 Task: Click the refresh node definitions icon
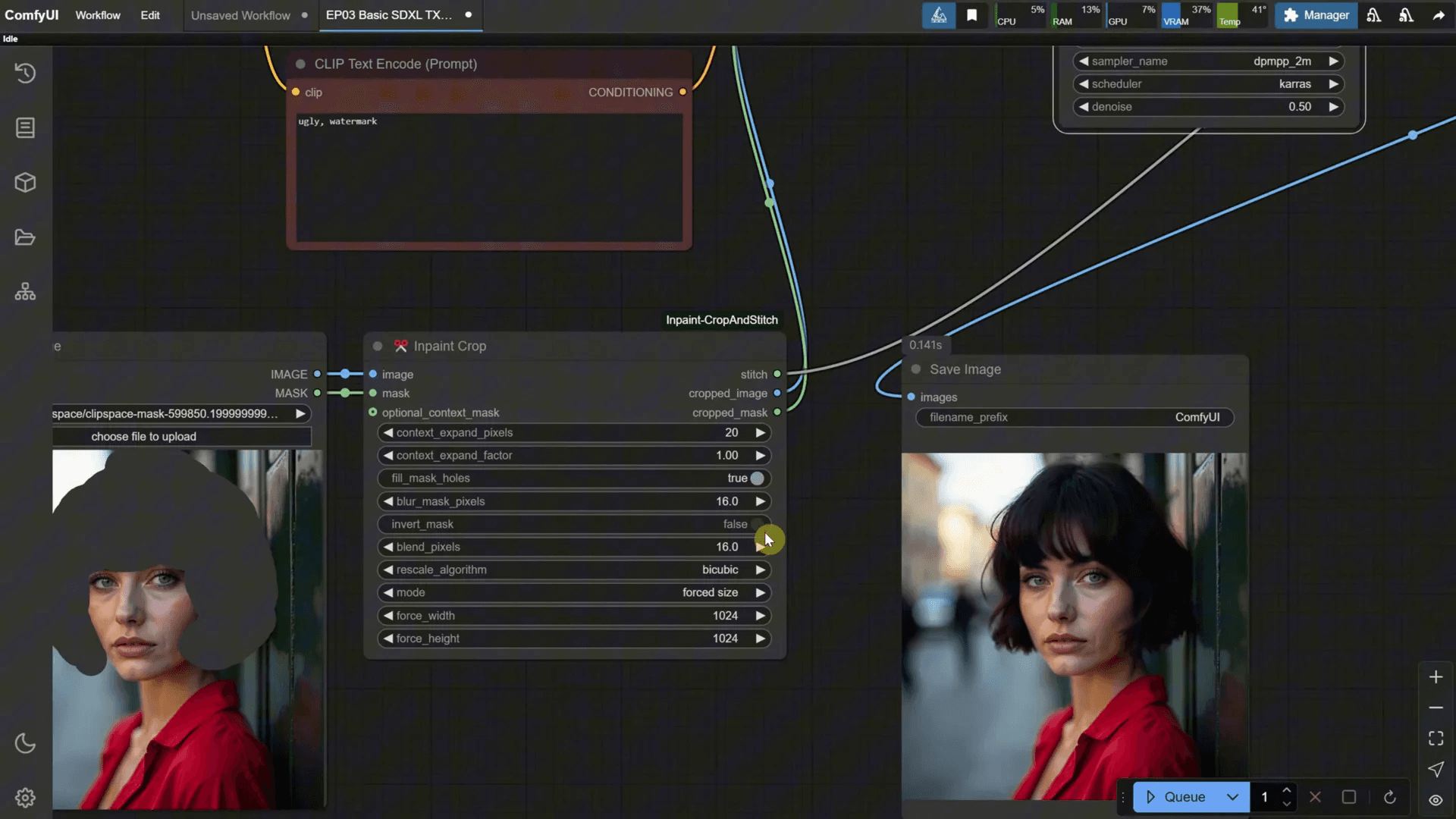[x=1389, y=797]
